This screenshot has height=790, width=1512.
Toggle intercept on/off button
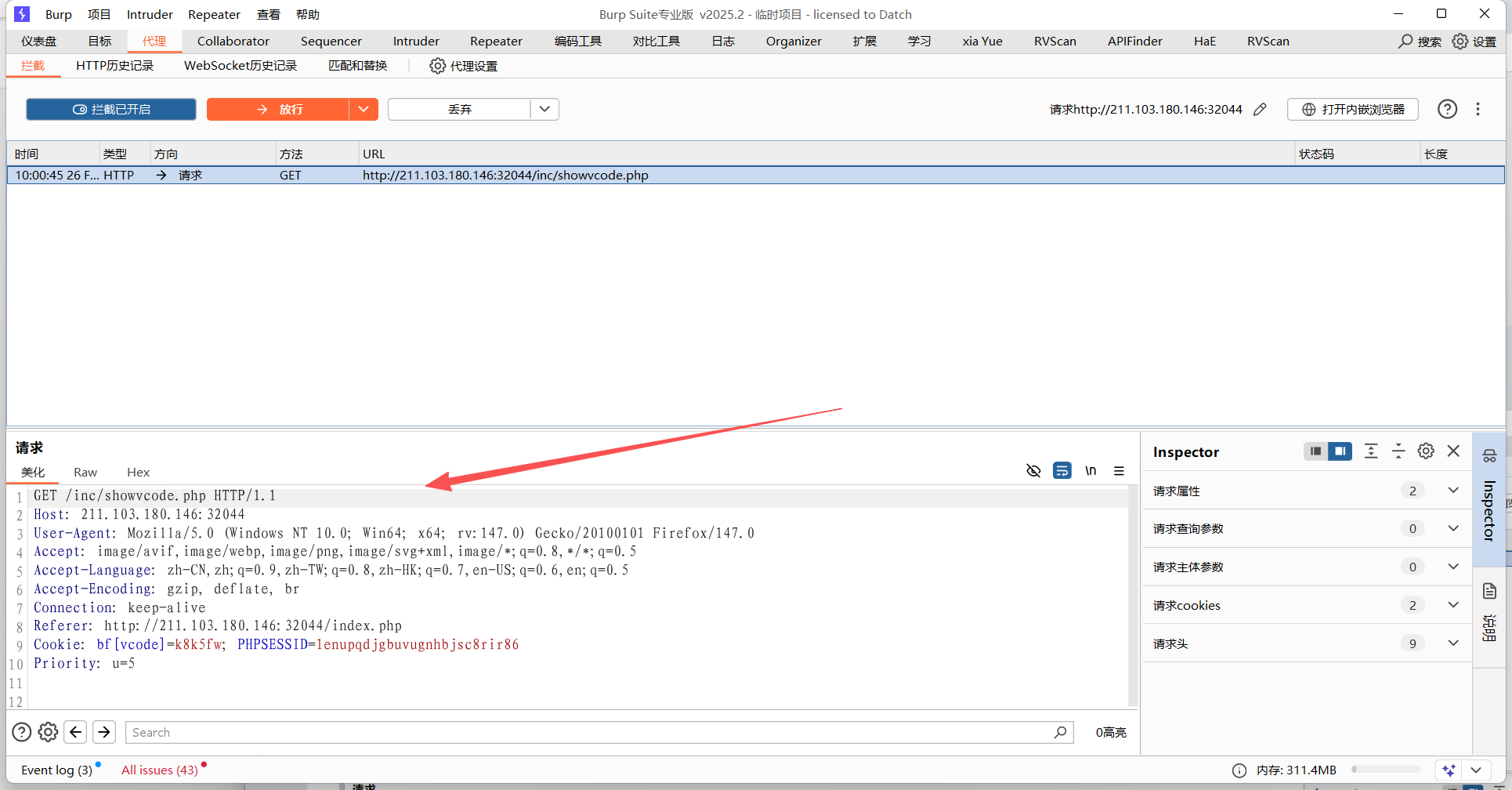coord(111,110)
